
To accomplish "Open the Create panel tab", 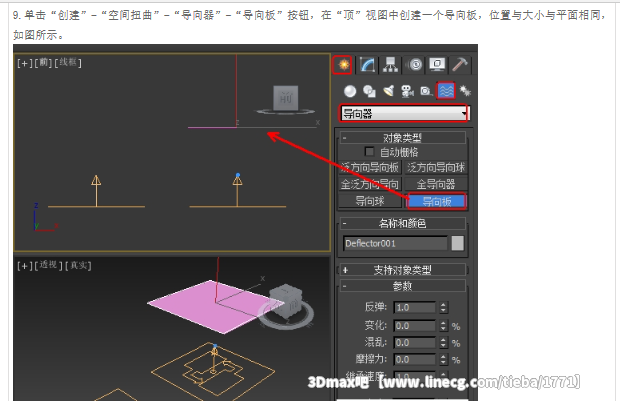I will (x=342, y=64).
